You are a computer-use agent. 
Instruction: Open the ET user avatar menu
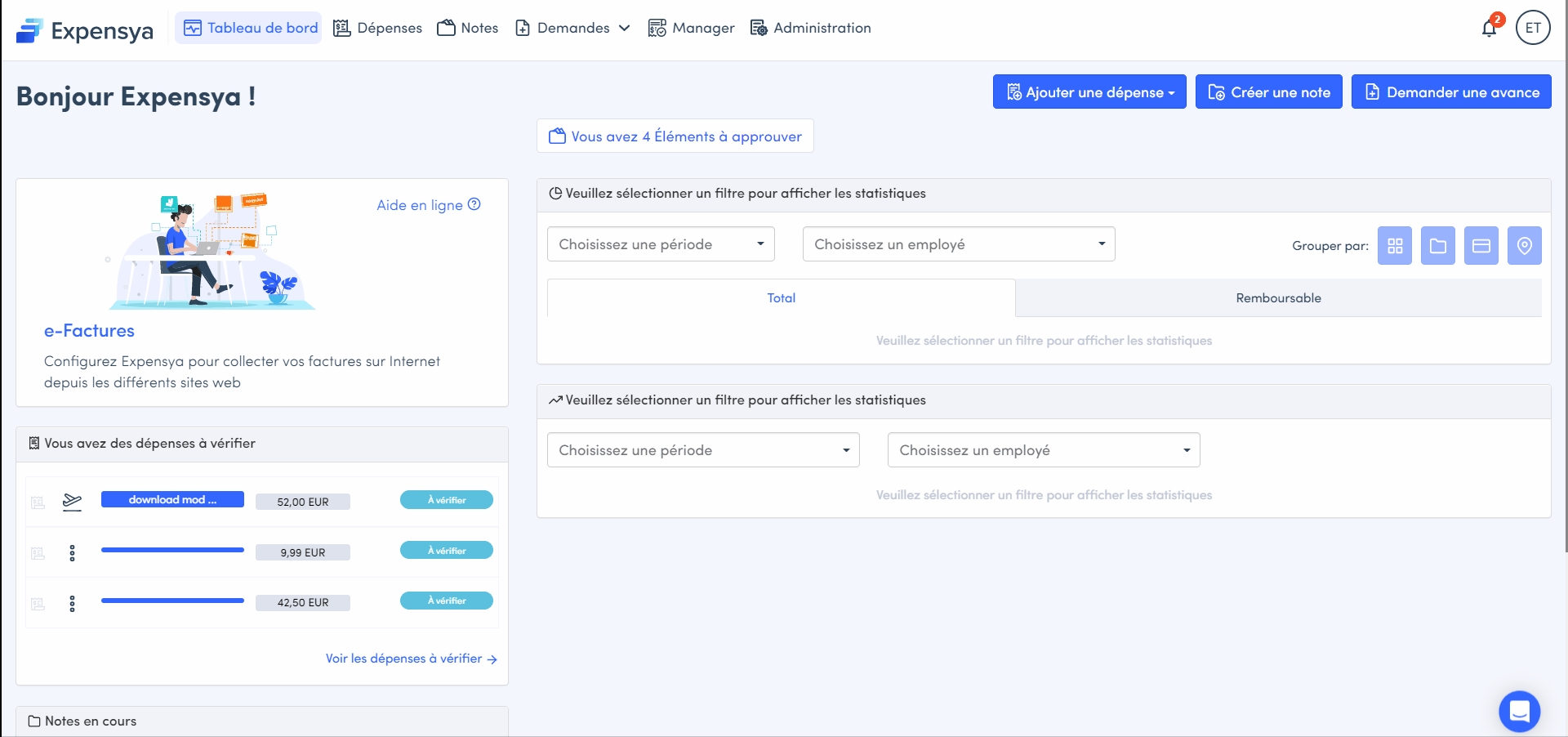pyautogui.click(x=1533, y=28)
